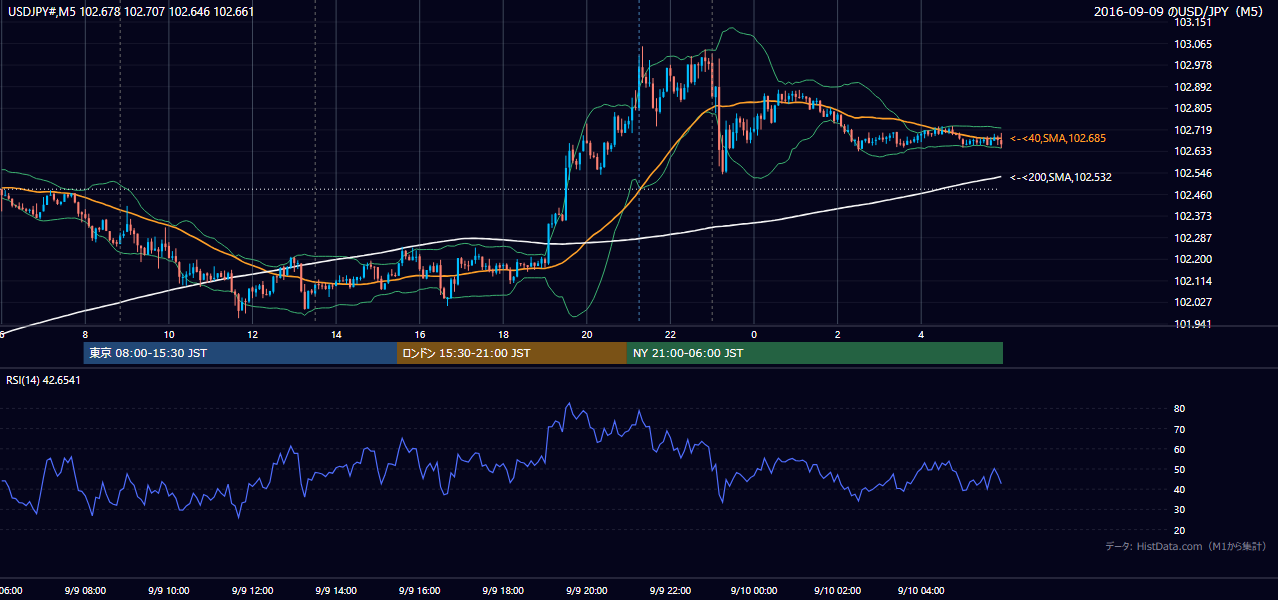Click the bottom time label 9/9 22:00

pos(671,591)
